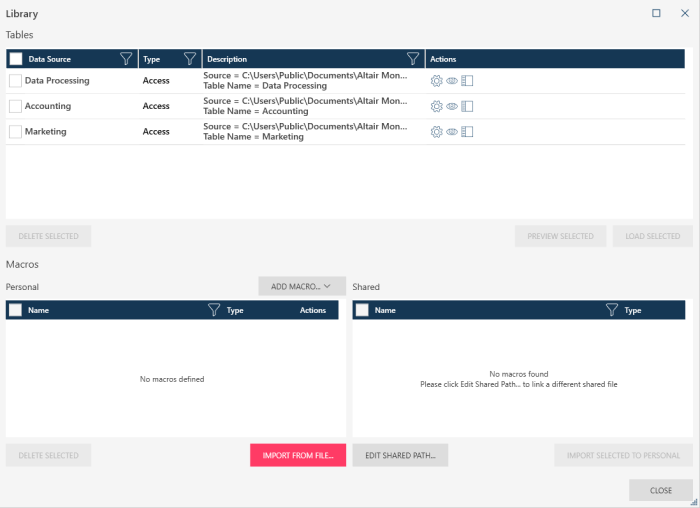Image resolution: width=700 pixels, height=508 pixels.
Task: Click Edit Shared Path button
Action: coord(400,456)
